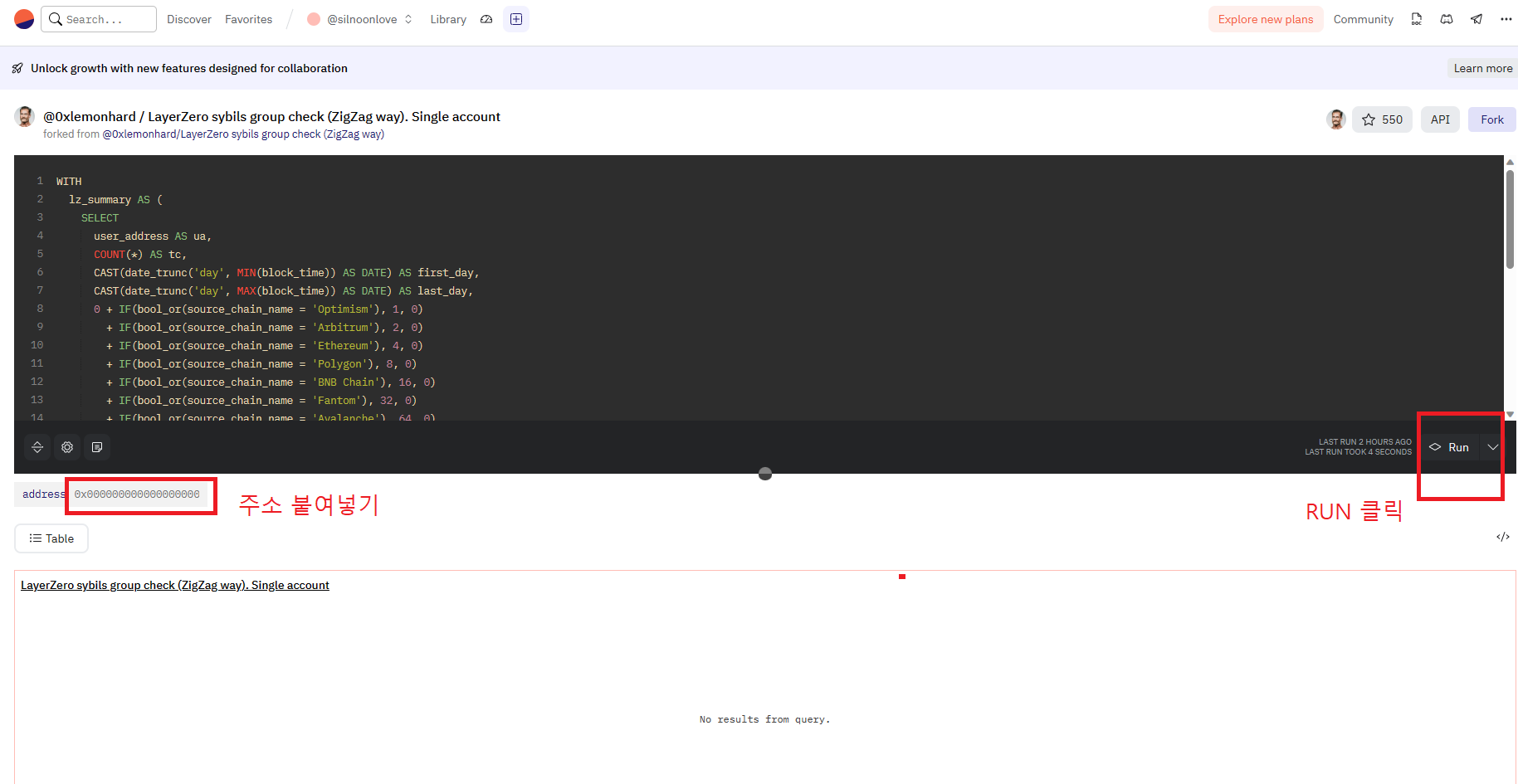Fork this query with the Fork button

1491,119
